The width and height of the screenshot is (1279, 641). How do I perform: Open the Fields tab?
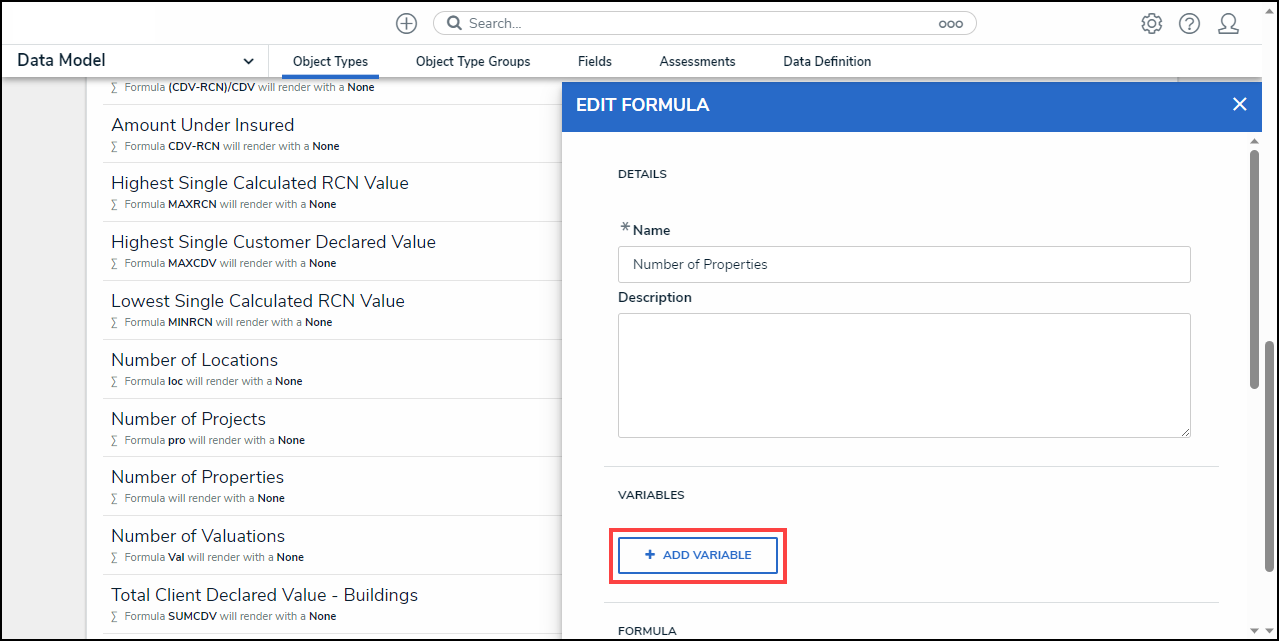click(595, 61)
